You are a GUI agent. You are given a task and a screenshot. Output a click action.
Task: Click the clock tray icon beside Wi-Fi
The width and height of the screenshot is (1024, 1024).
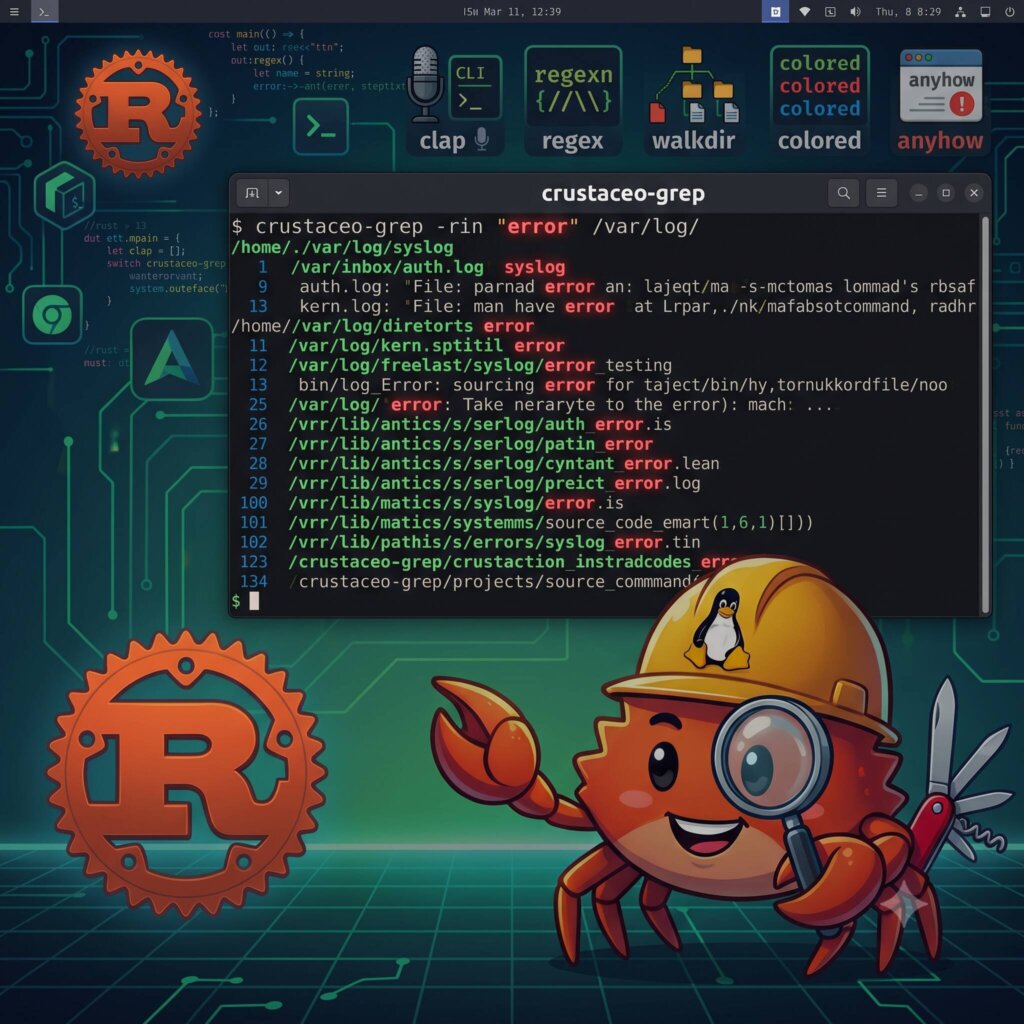click(830, 12)
